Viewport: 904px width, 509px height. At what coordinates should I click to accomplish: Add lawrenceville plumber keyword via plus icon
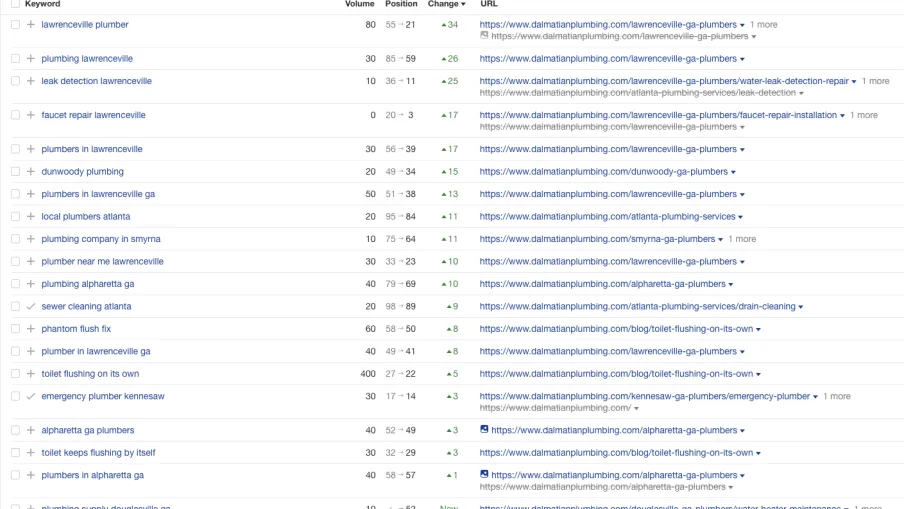31,25
